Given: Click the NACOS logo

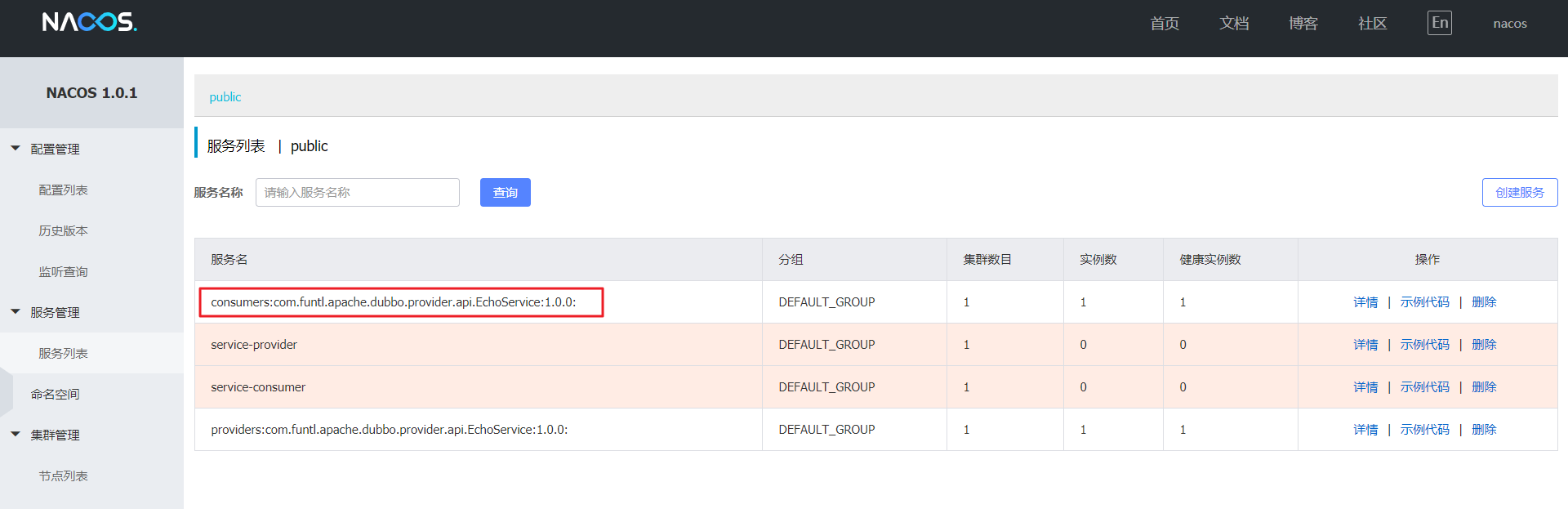Looking at the screenshot, I should pos(89,22).
